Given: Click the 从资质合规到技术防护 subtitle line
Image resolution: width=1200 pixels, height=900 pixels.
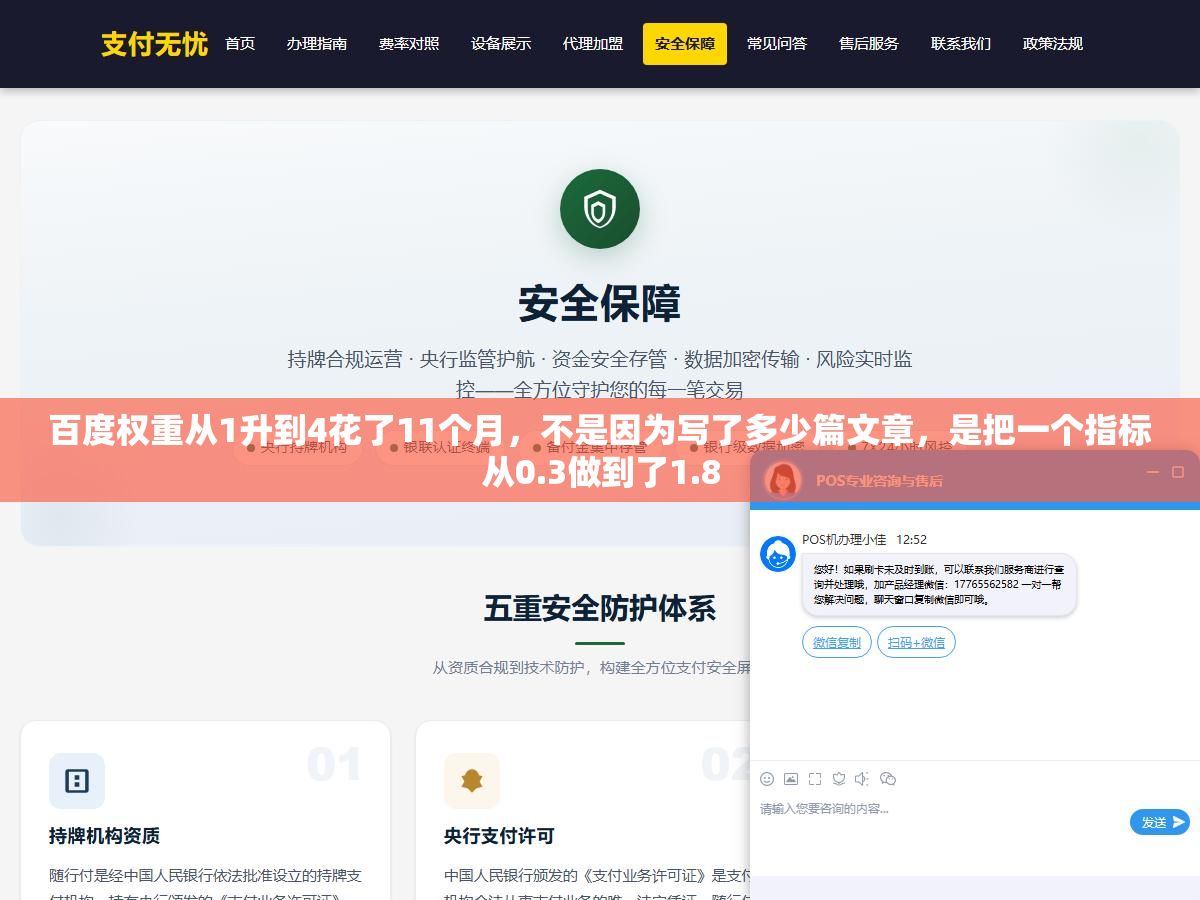Looking at the screenshot, I should [x=592, y=667].
